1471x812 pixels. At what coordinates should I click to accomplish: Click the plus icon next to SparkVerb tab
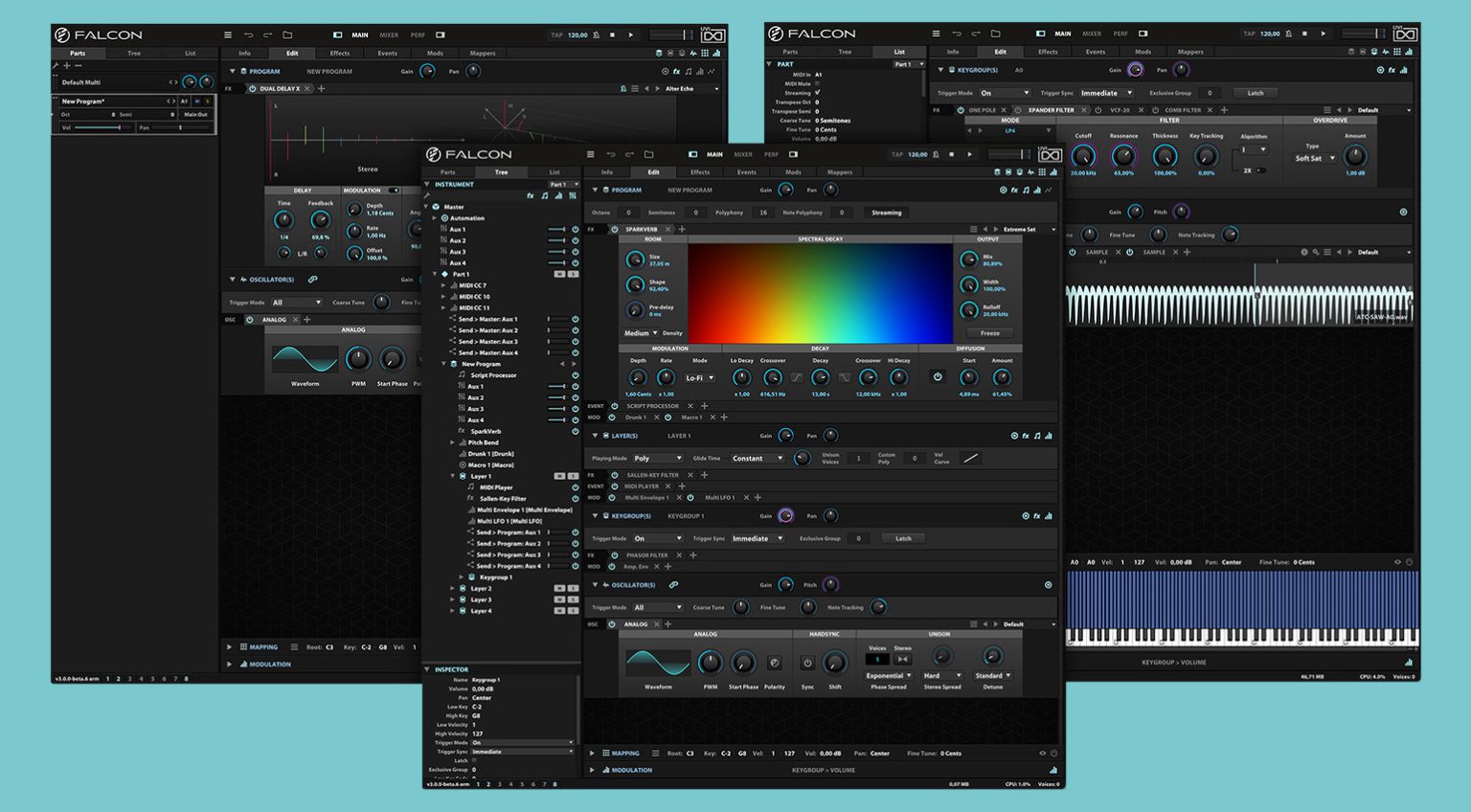(x=682, y=230)
